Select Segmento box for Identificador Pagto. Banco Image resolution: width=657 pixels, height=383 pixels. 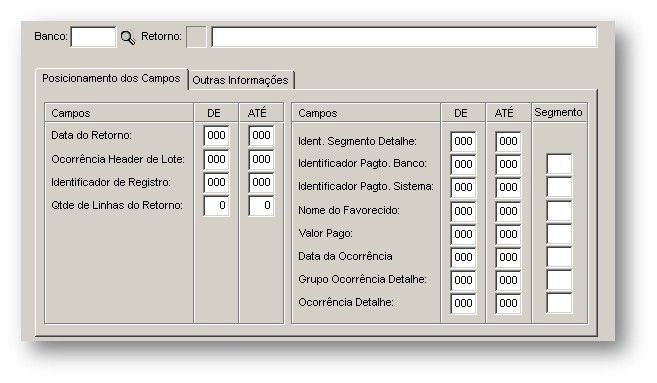[559, 164]
